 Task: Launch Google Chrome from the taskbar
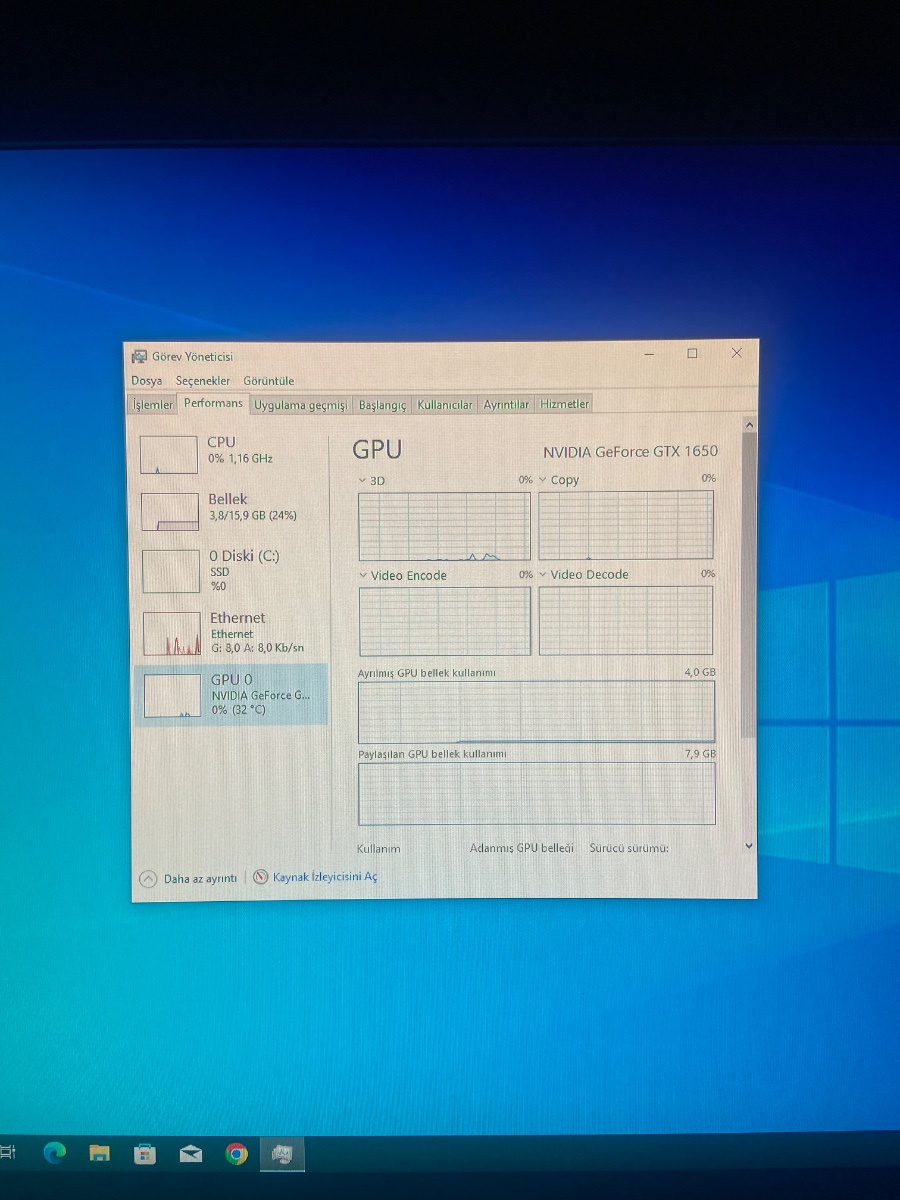coord(236,1154)
